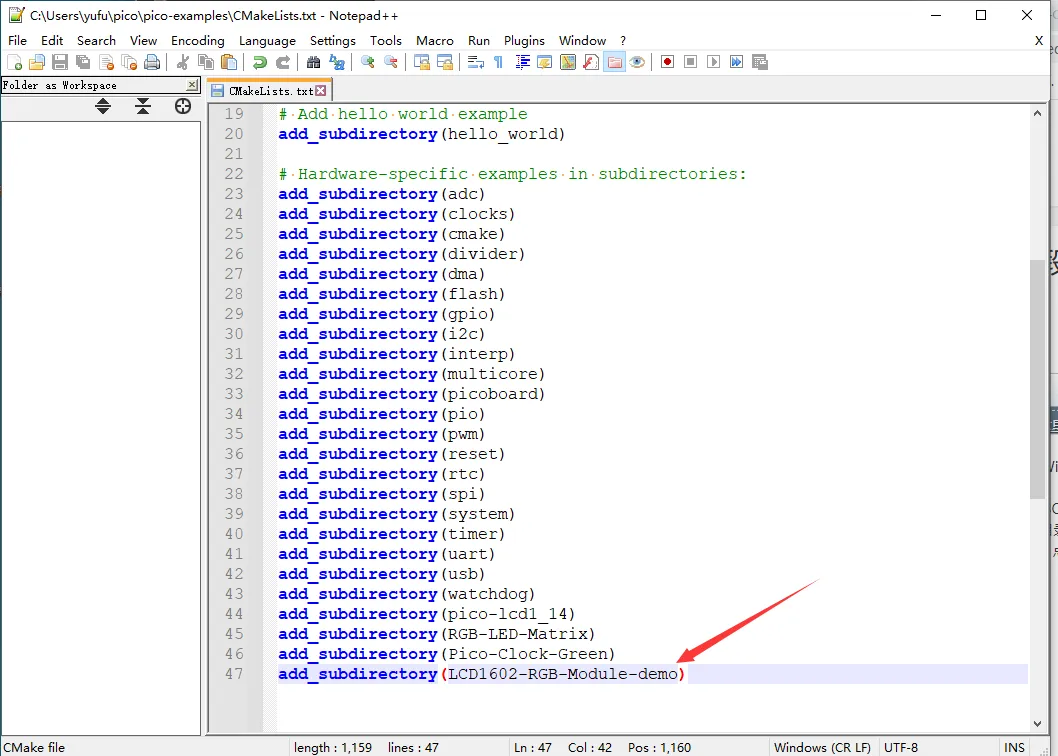
Task: Click the Save All toolbar icon
Action: (x=83, y=62)
